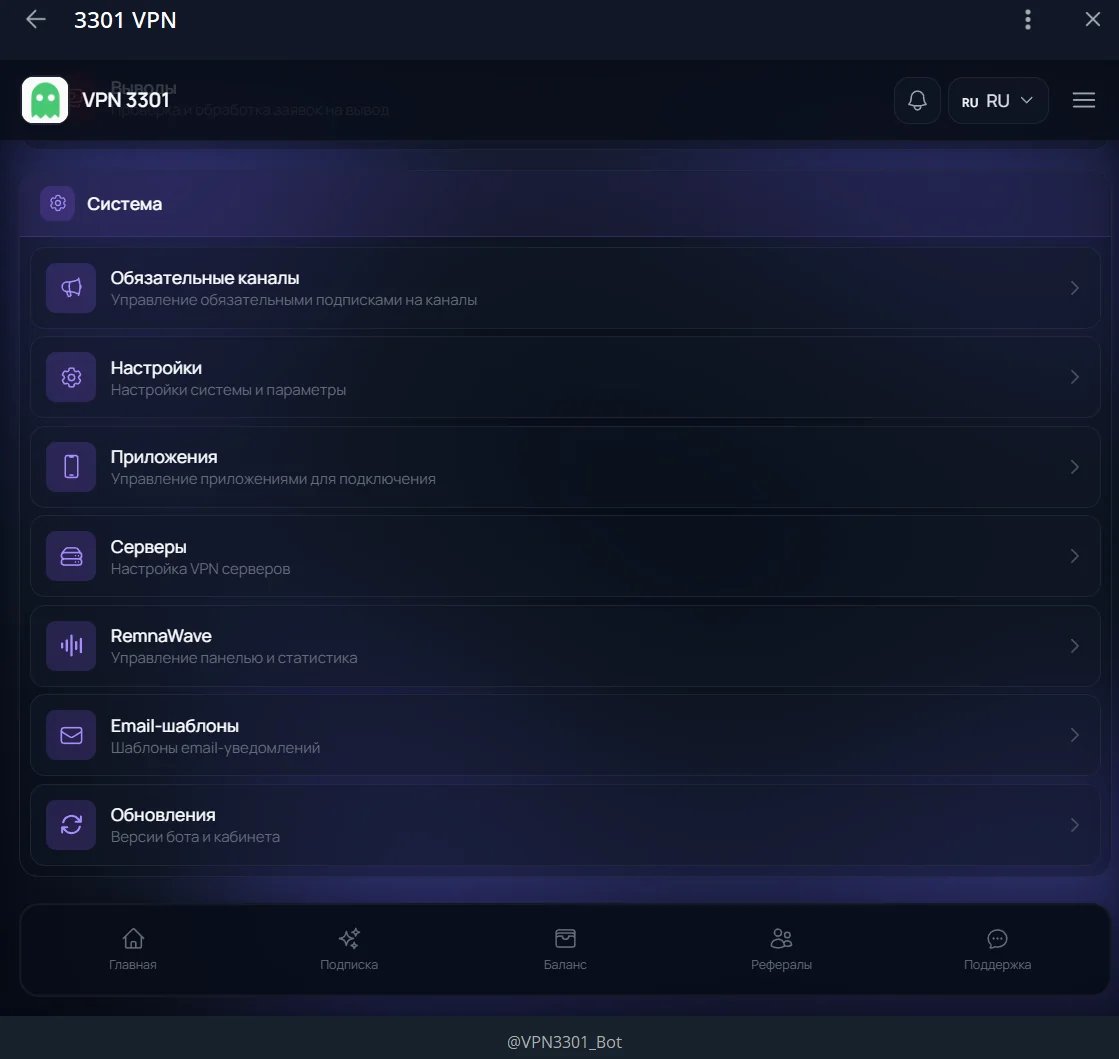The image size is (1119, 1059).
Task: Expand the Email-шаблоны row chevron
Action: pos(1075,735)
